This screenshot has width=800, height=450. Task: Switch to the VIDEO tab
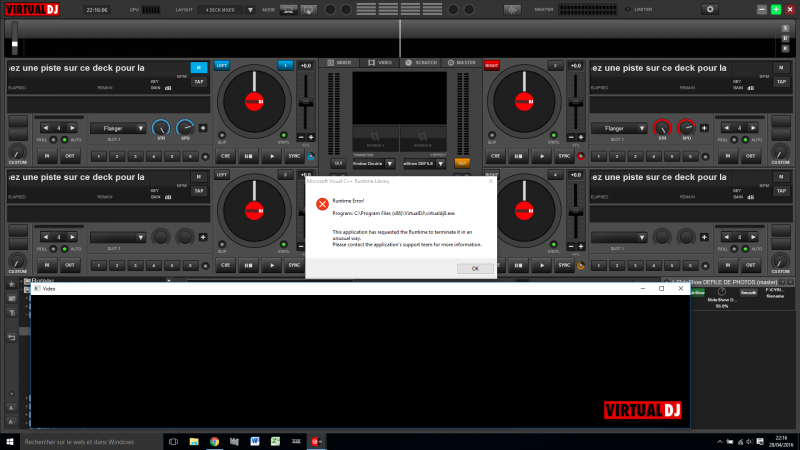point(380,63)
